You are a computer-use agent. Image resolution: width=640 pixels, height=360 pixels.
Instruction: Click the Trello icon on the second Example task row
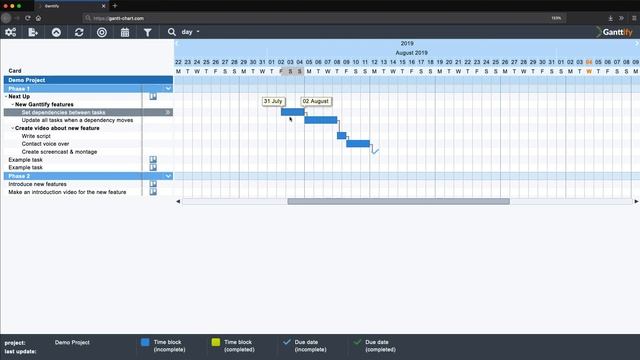click(153, 167)
